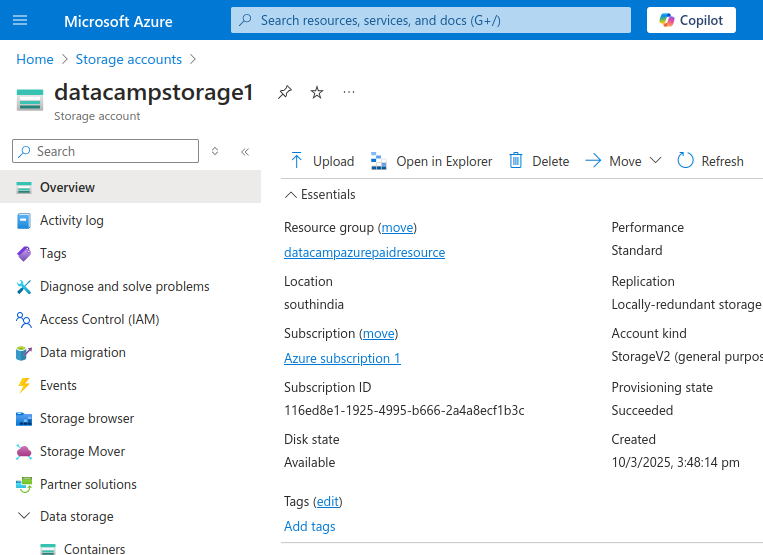Click Add tags link
The width and height of the screenshot is (763, 555).
309,526
